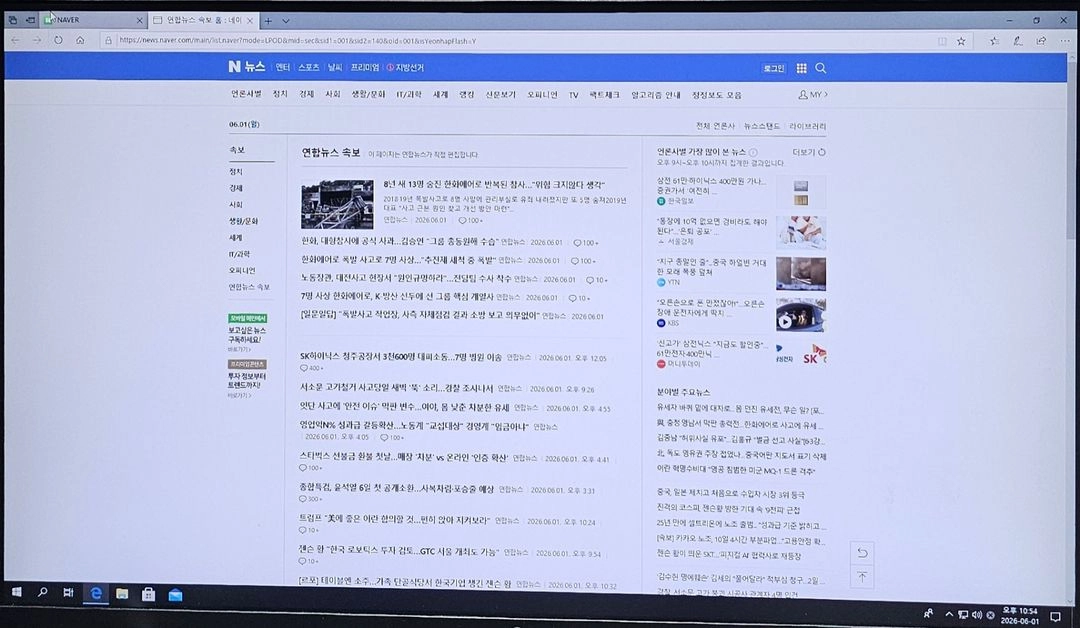Open the Naver search magnifier icon
This screenshot has height=628, width=1080.
[x=820, y=68]
